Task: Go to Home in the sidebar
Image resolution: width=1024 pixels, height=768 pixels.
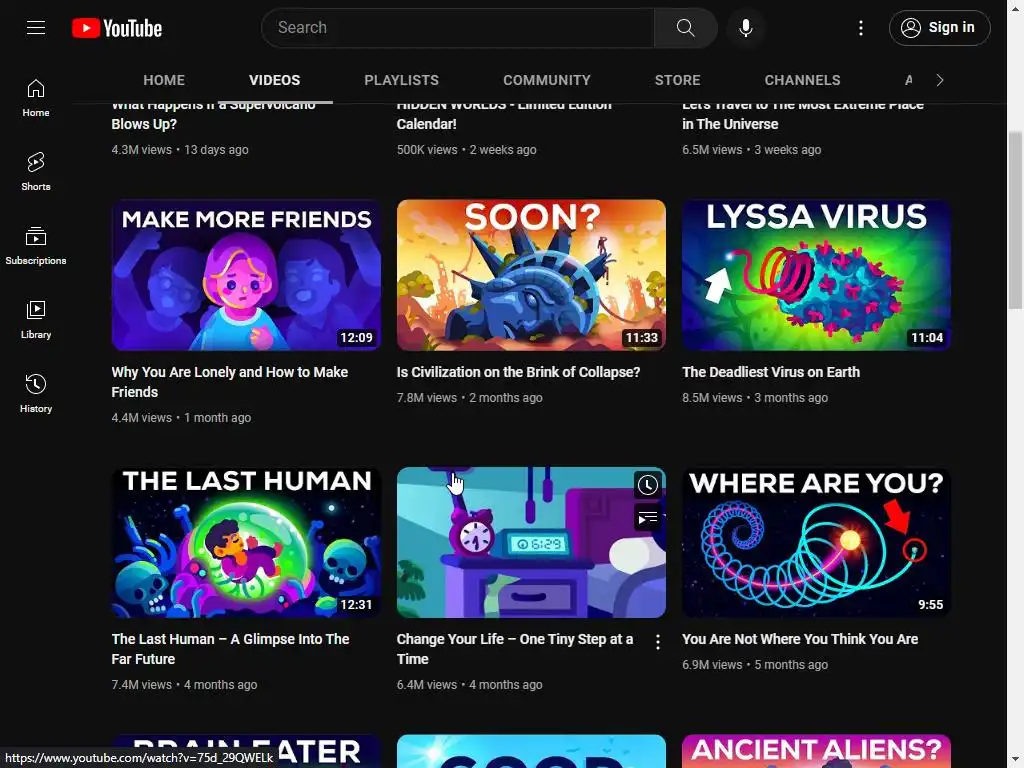Action: (x=36, y=98)
